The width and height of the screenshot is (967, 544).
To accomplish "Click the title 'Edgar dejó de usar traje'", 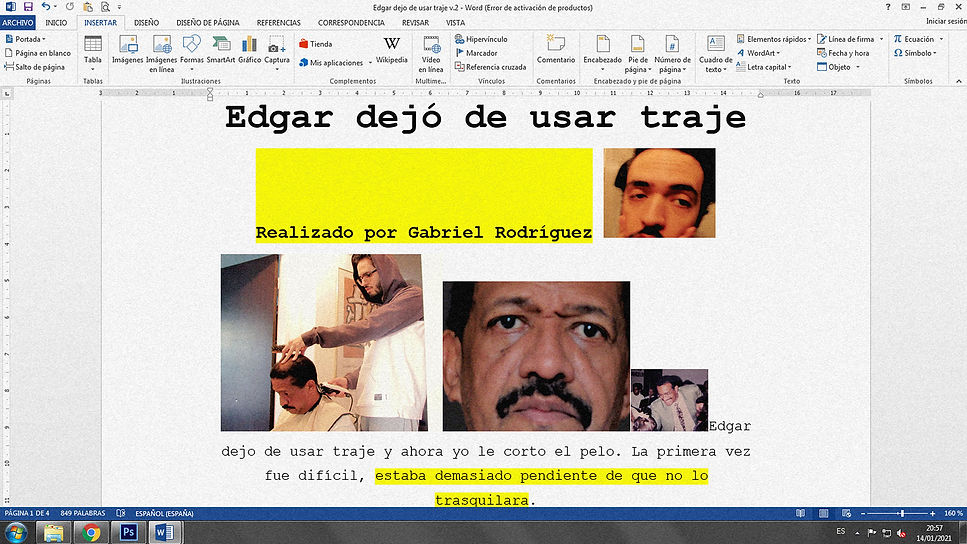I will tap(485, 117).
